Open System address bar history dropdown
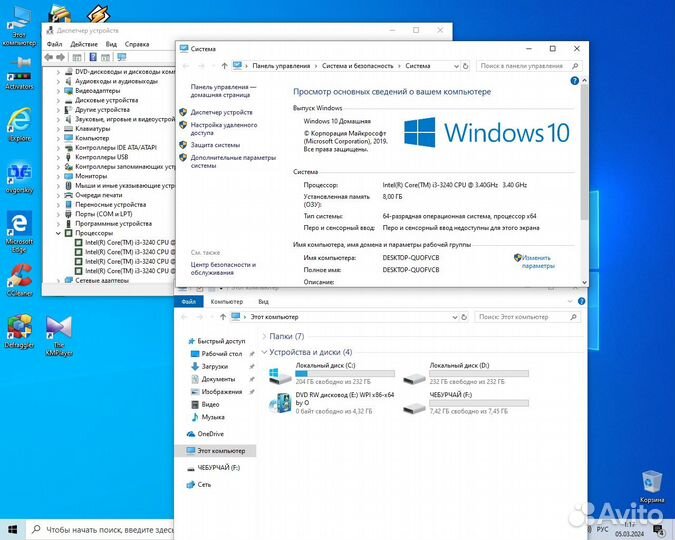The image size is (675, 540). pos(456,66)
